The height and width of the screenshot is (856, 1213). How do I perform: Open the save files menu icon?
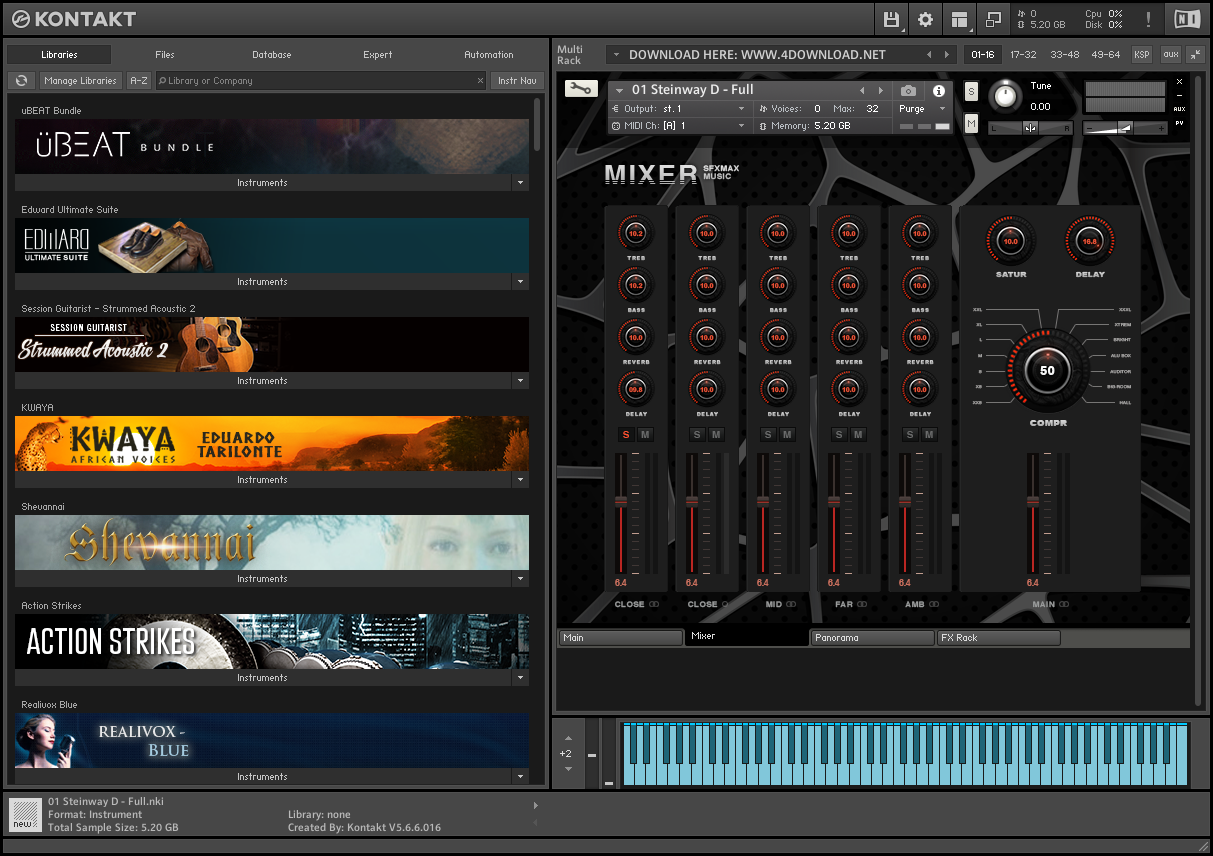[892, 19]
